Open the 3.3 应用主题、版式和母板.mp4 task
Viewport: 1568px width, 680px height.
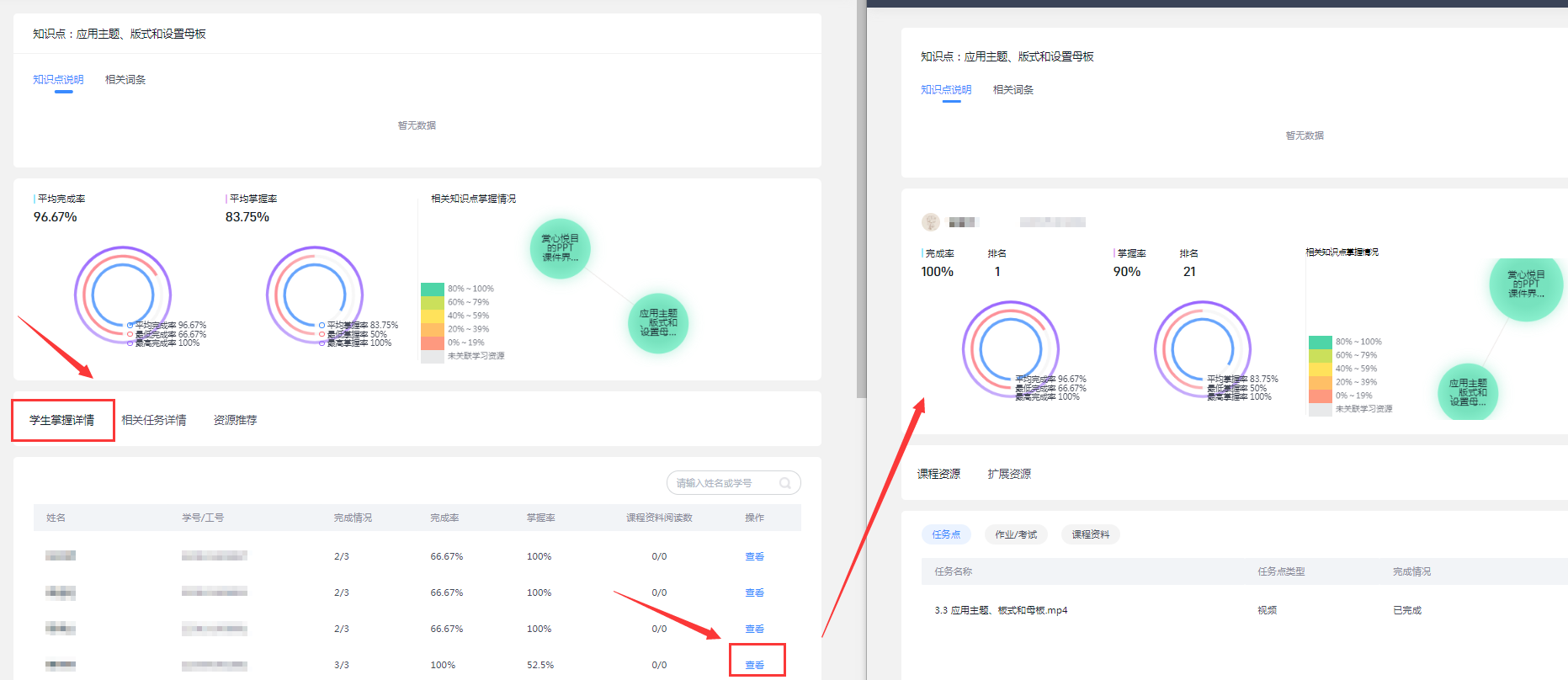1001,610
